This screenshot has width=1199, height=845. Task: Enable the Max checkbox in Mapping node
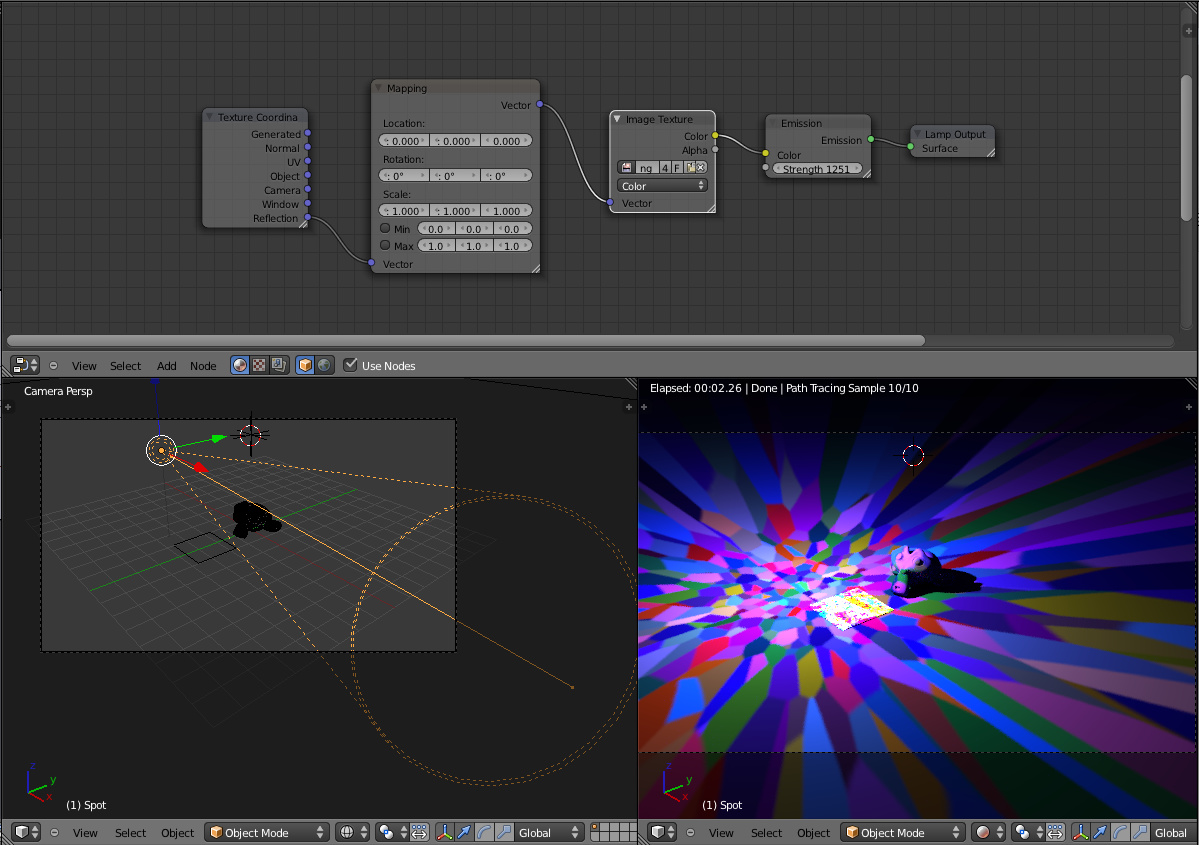pos(385,245)
